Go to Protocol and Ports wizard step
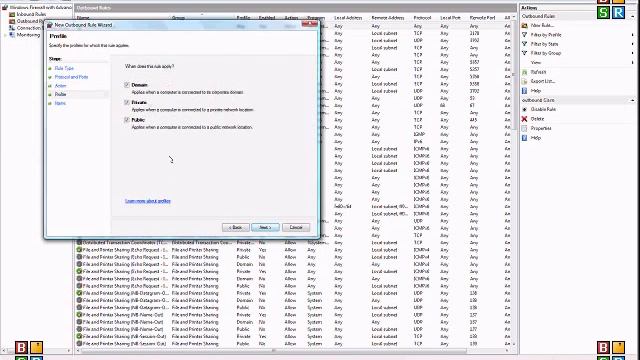The height and width of the screenshot is (360, 640). [x=71, y=77]
